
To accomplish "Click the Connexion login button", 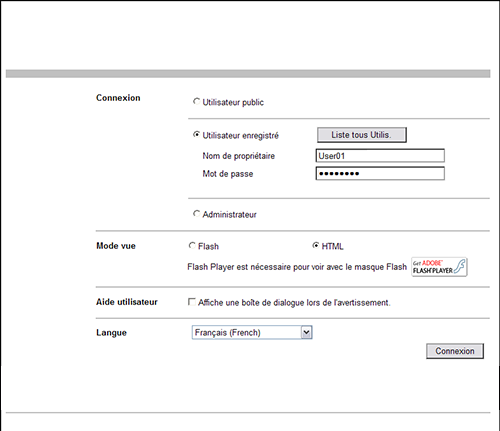I will pos(455,351).
